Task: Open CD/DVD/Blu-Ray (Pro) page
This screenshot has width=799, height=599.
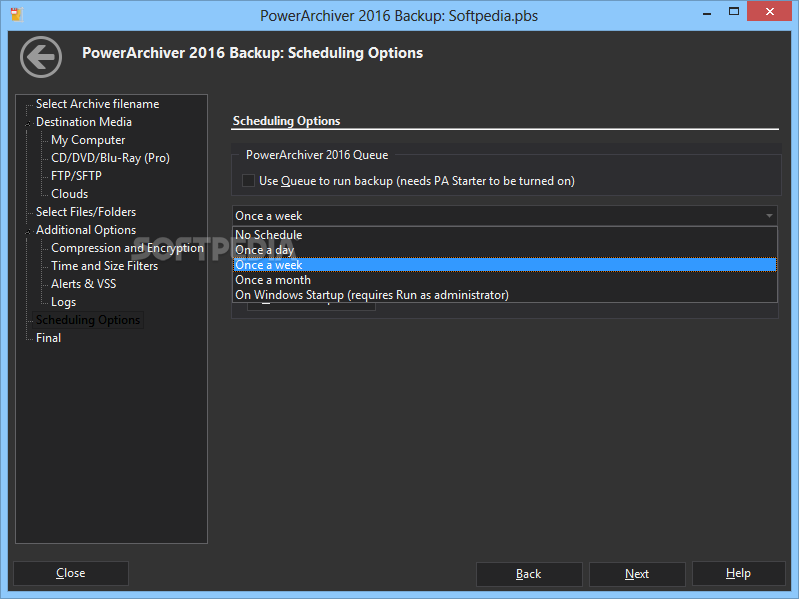Action: tap(110, 158)
